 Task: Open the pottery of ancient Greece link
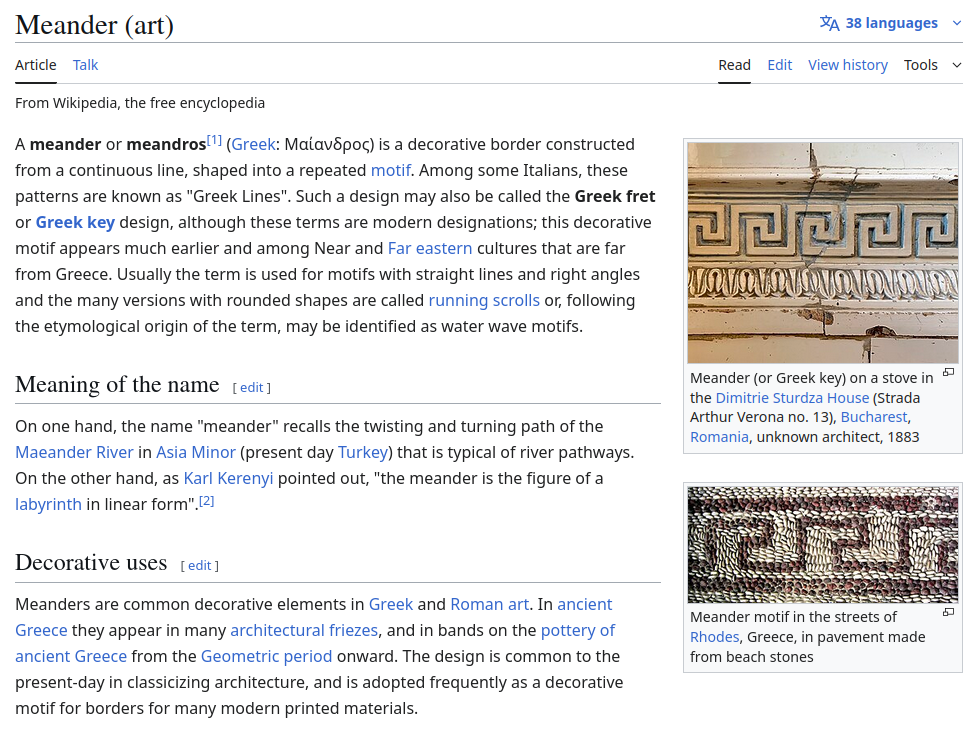point(578,631)
